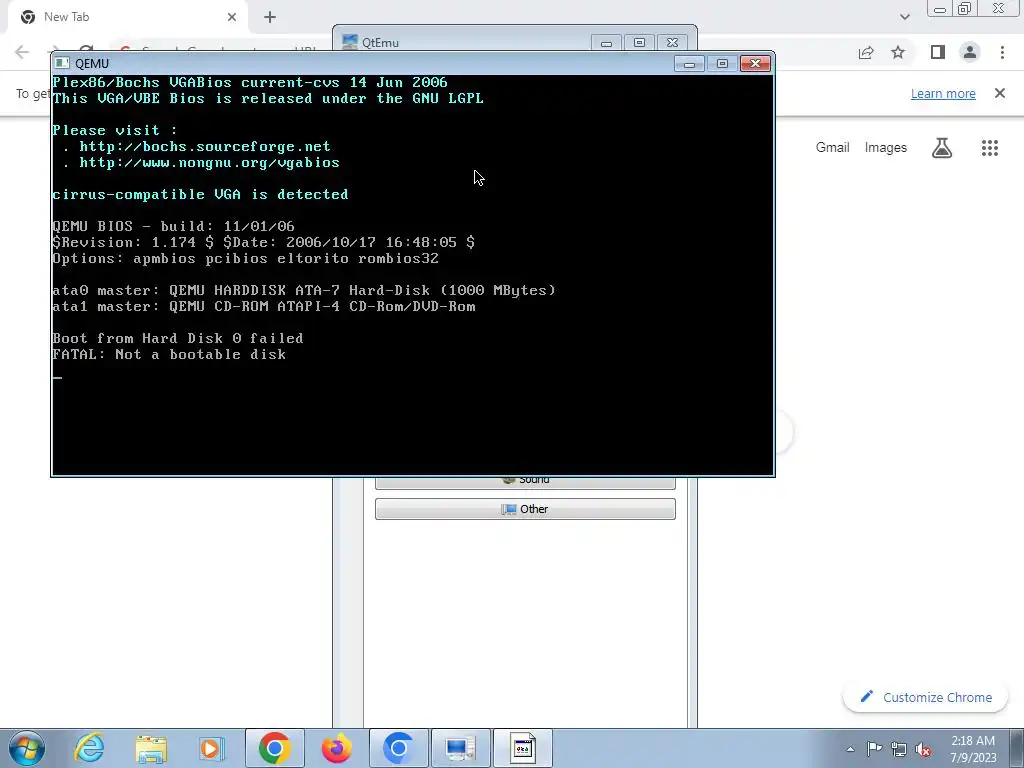Close the QtEmu window
This screenshot has height=768, width=1024.
pos(672,42)
